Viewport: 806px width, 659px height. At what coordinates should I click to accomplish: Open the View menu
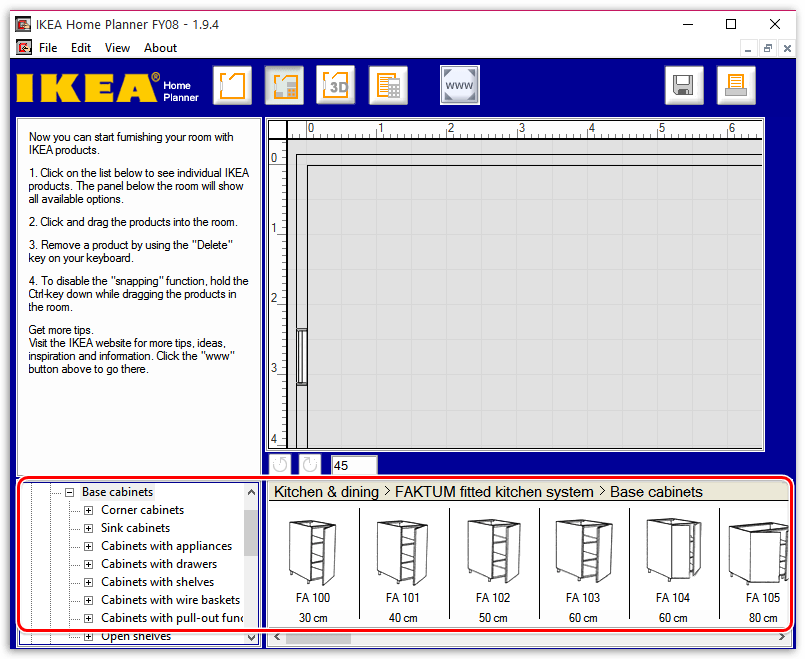pyautogui.click(x=117, y=48)
